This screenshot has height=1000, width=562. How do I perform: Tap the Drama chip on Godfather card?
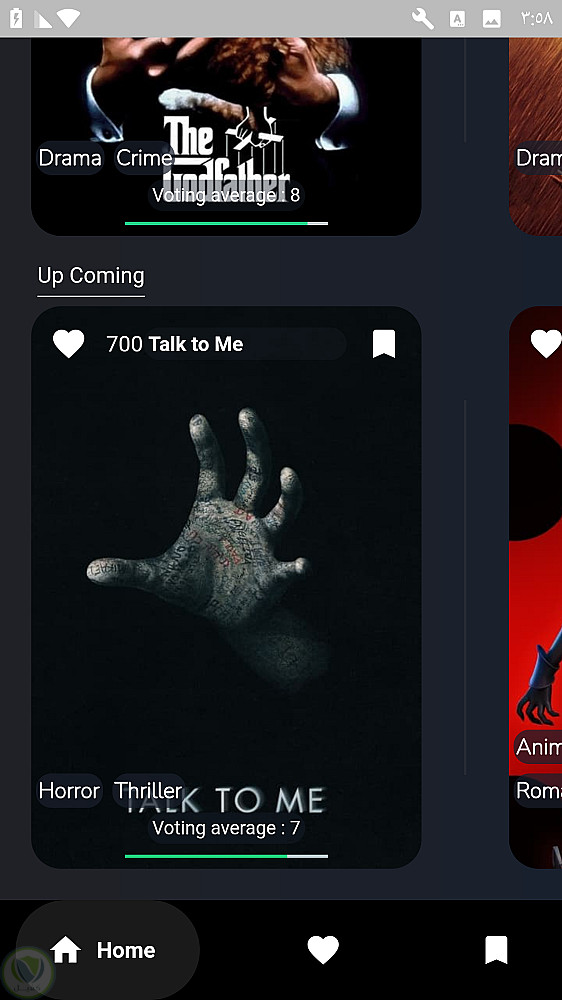pos(70,158)
